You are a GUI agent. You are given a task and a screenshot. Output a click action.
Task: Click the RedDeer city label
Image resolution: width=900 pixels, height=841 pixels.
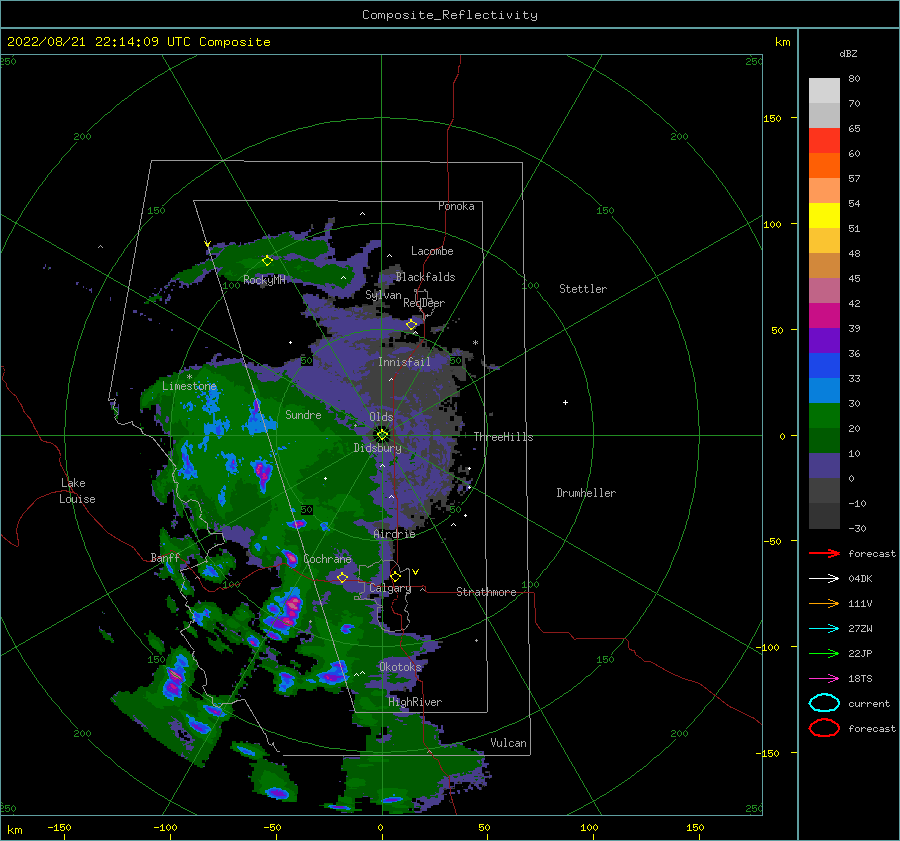click(424, 303)
